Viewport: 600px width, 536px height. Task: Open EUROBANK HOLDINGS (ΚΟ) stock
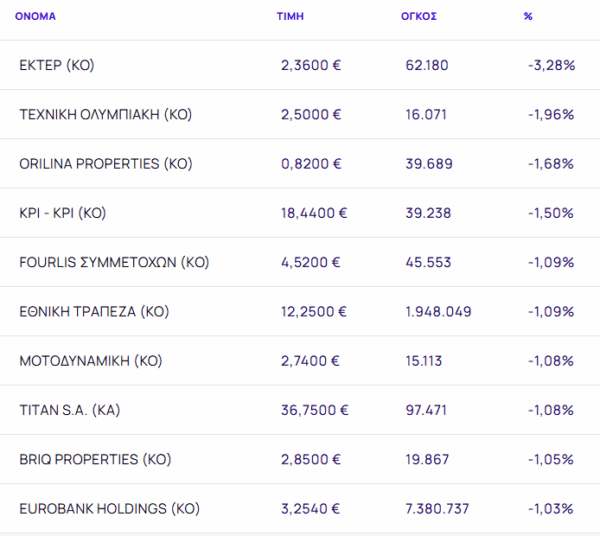click(109, 509)
